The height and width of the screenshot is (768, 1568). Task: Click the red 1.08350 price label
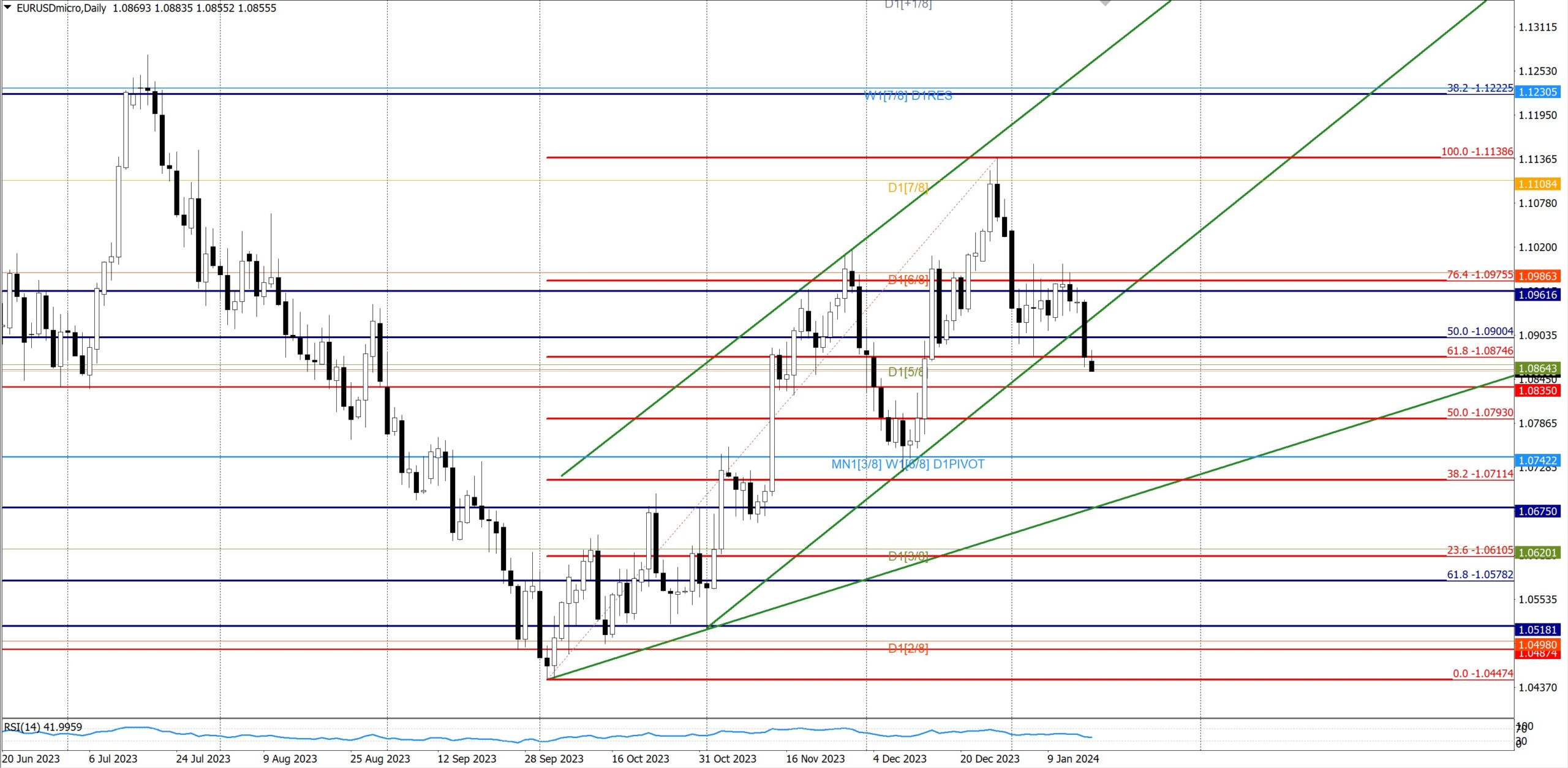click(1537, 391)
